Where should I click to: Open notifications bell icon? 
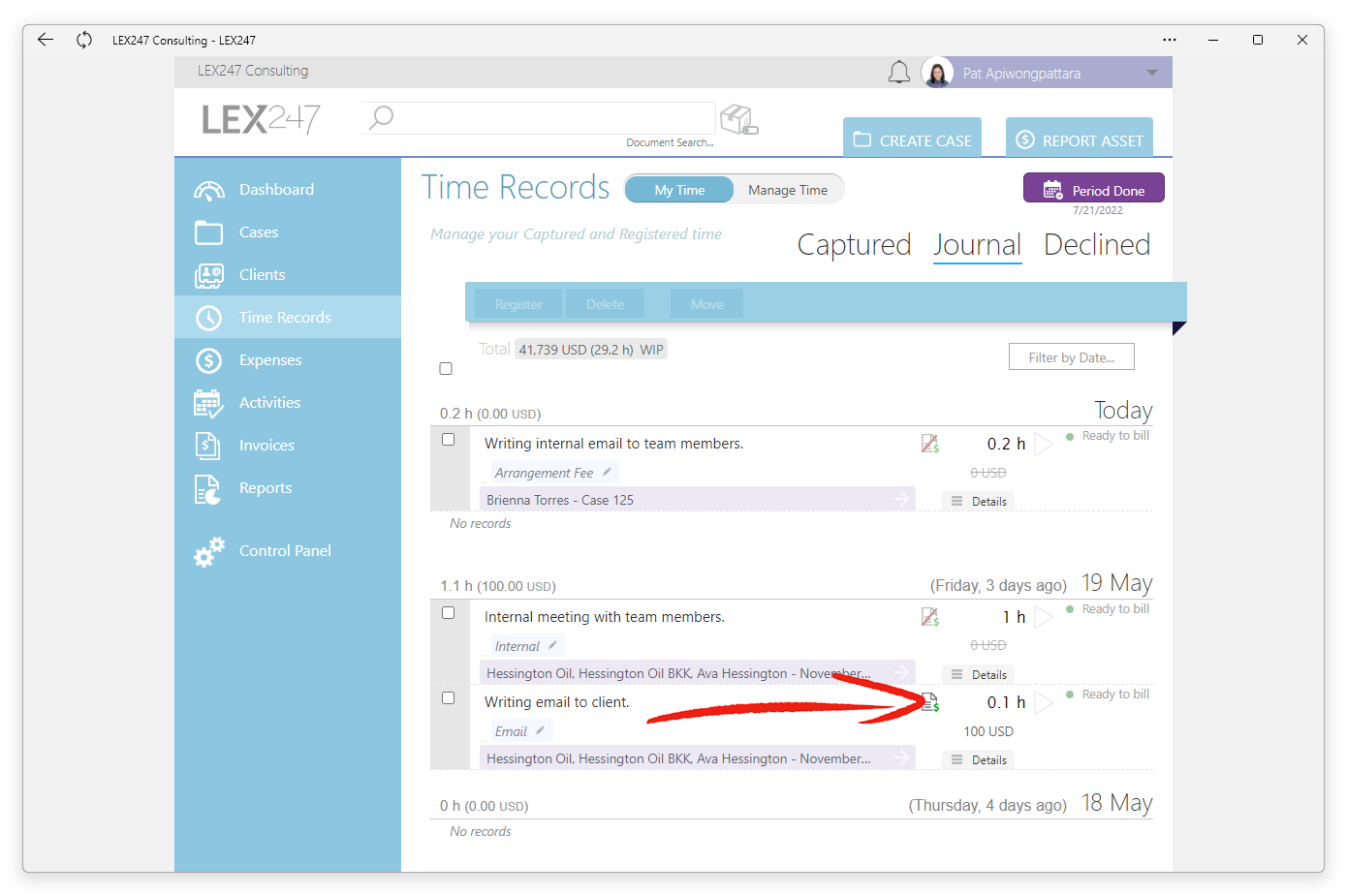tap(899, 73)
